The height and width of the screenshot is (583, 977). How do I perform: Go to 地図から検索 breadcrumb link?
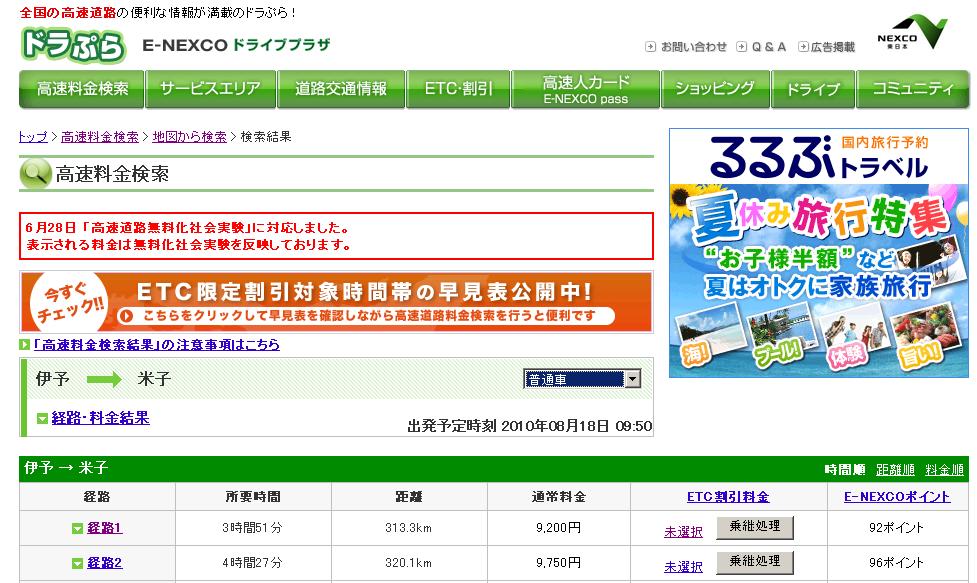click(x=189, y=137)
